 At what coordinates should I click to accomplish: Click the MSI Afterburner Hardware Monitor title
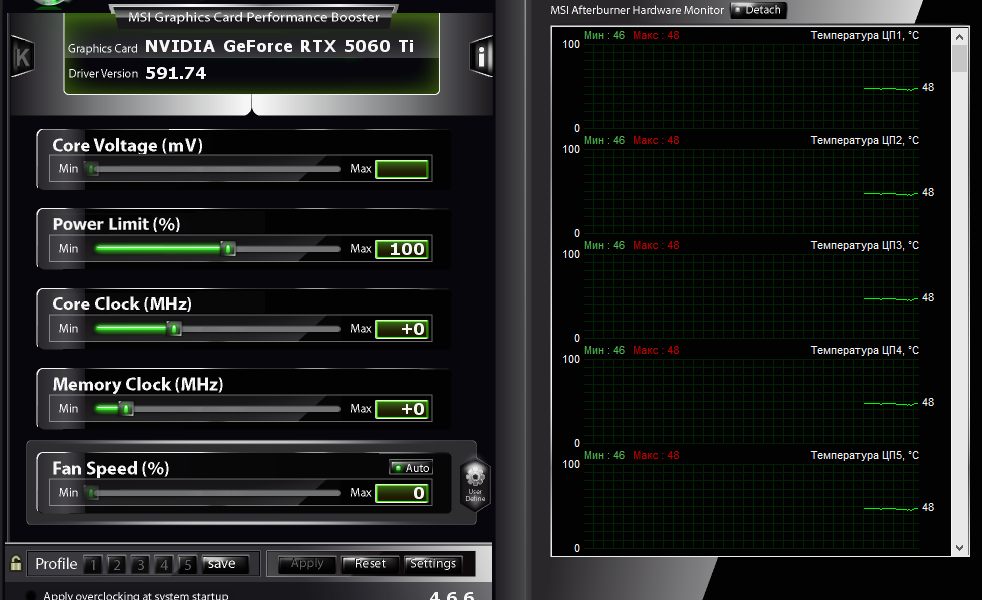(637, 10)
